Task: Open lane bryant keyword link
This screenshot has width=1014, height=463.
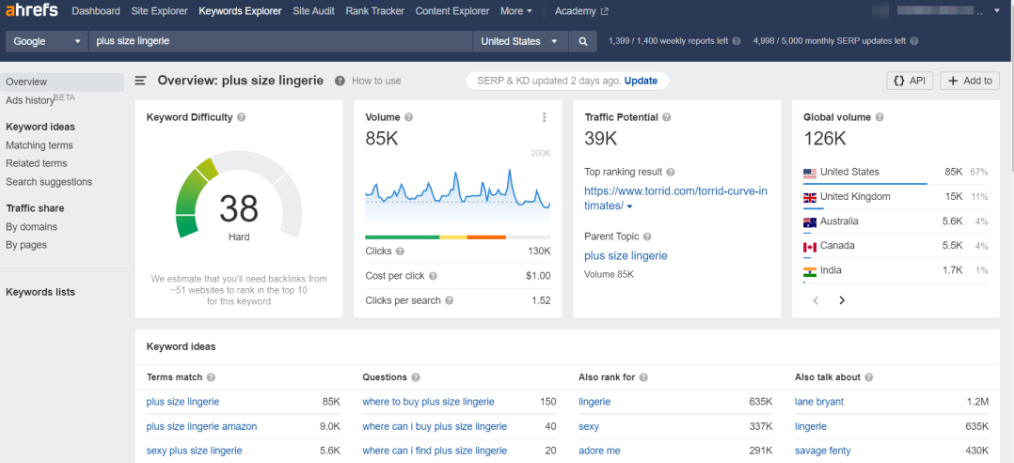Action: [819, 402]
